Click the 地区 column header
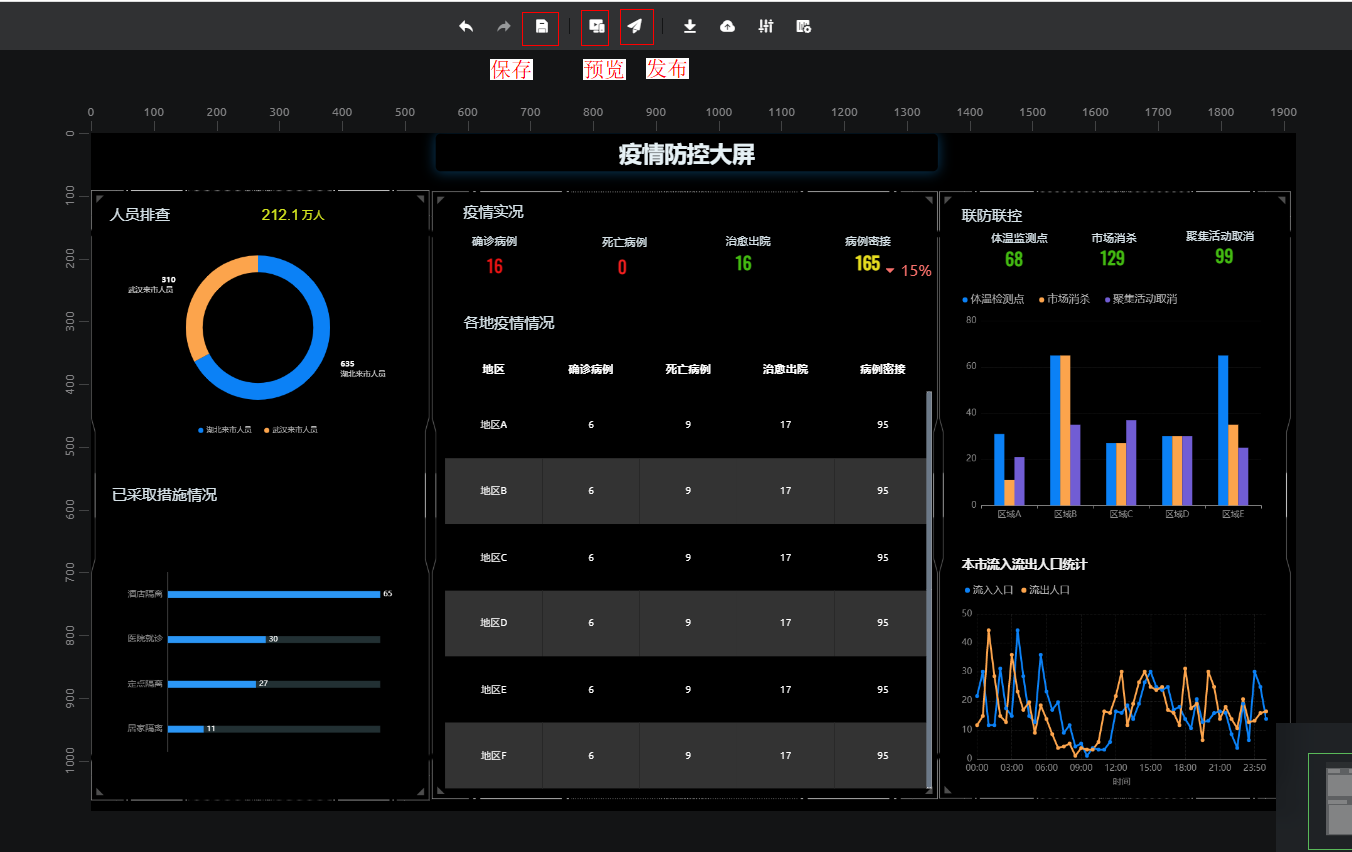 493,369
